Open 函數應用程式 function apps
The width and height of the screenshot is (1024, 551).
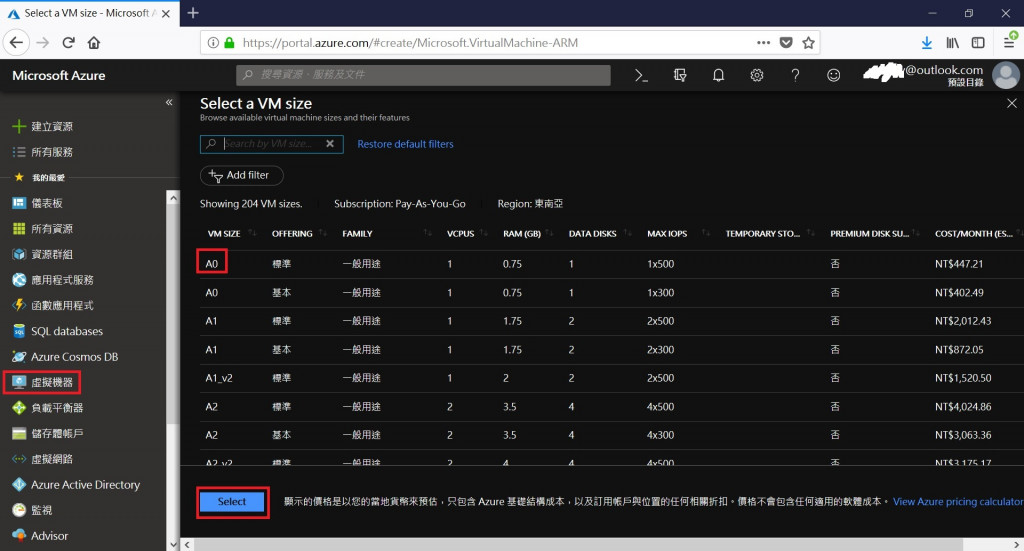pos(53,305)
